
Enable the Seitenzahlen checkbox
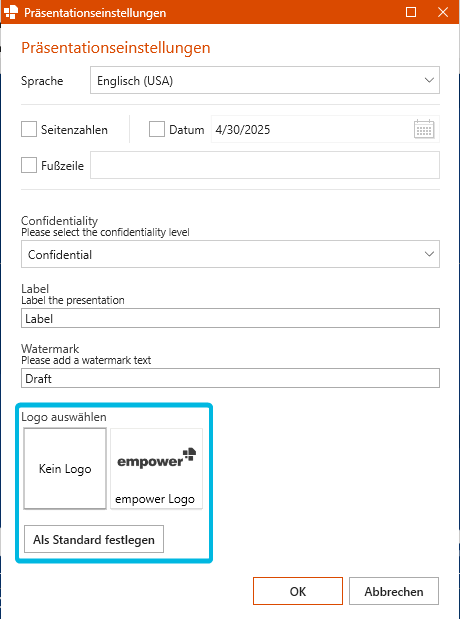(29, 129)
